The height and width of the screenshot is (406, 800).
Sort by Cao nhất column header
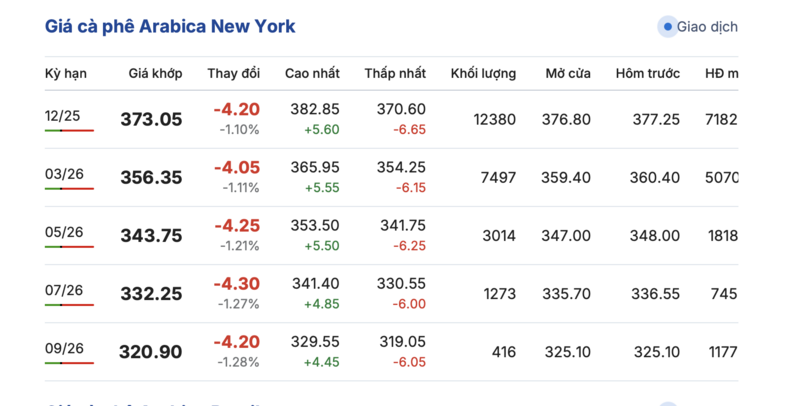point(312,73)
